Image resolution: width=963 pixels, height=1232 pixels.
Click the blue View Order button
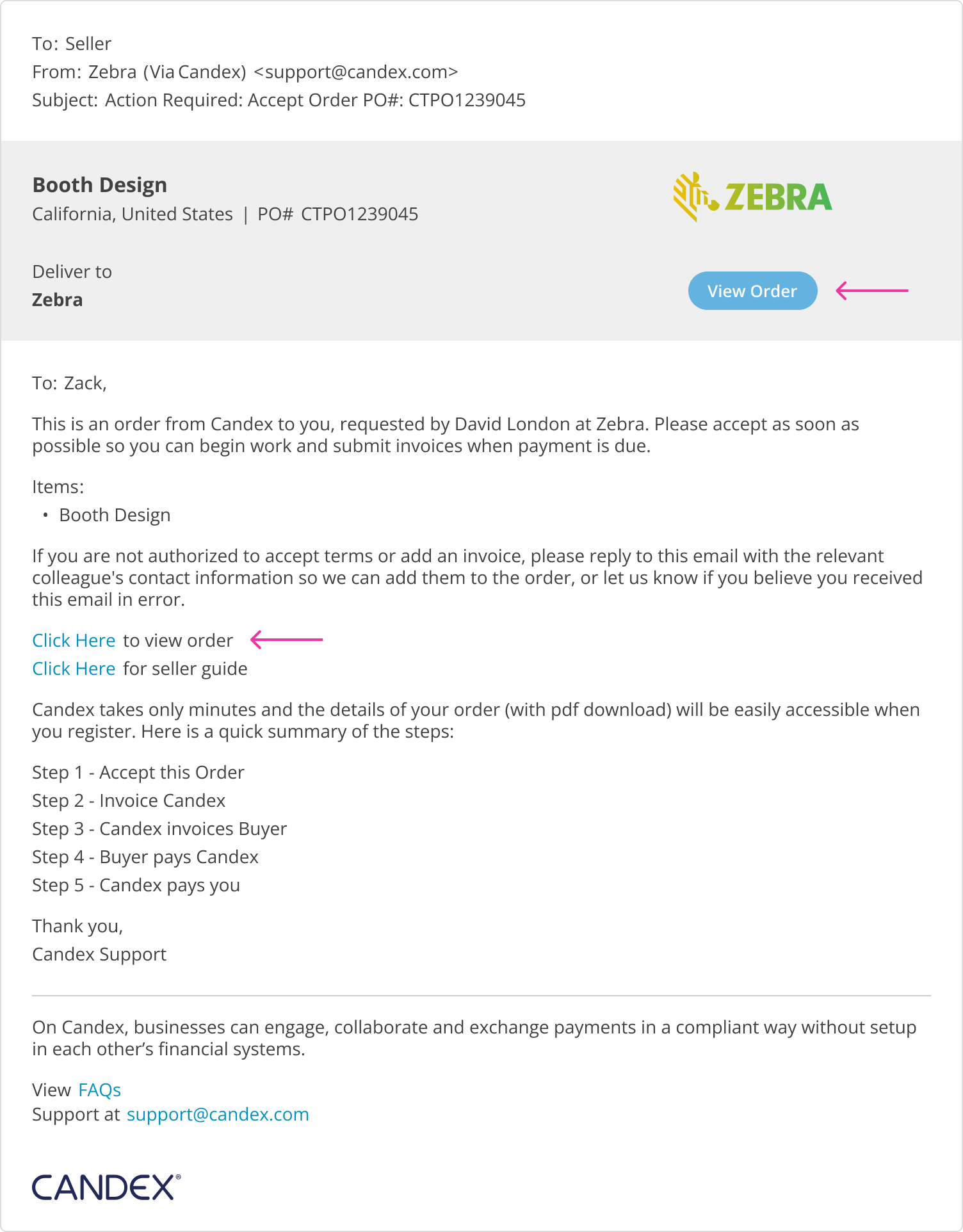pos(752,291)
